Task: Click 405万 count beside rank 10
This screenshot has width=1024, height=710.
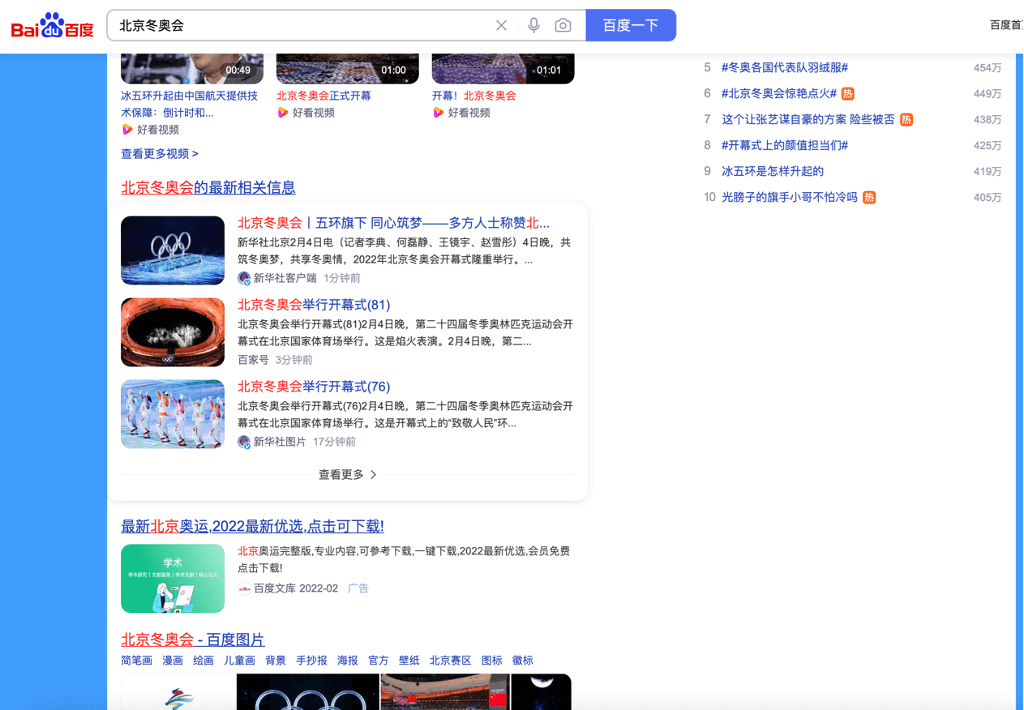Action: coord(987,197)
